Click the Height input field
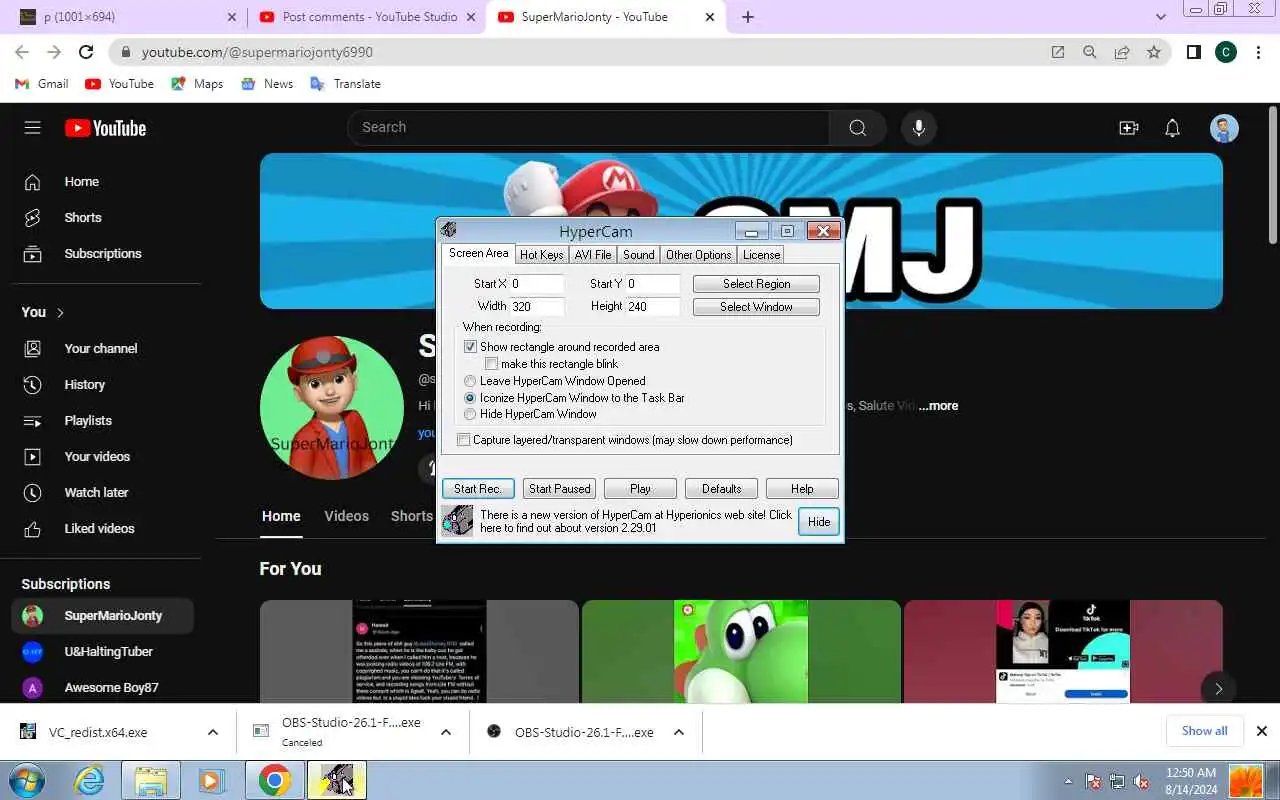Image resolution: width=1280 pixels, height=800 pixels. tap(653, 307)
